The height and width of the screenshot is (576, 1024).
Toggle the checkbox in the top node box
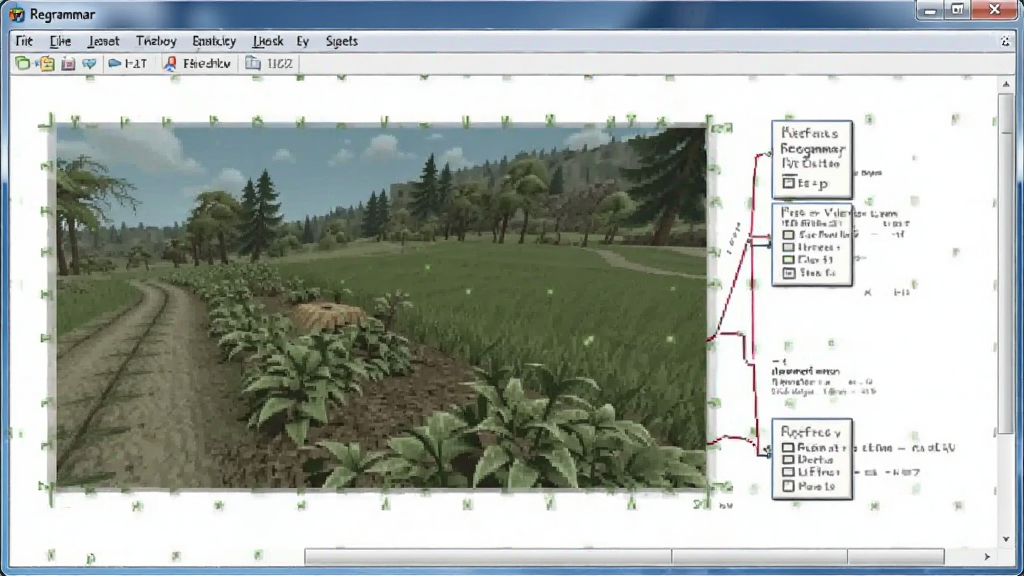[788, 183]
